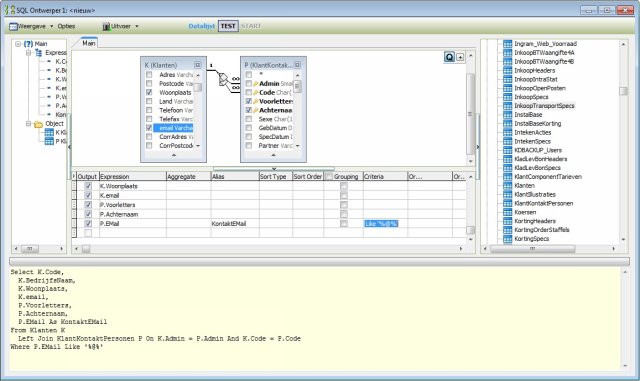Open the Weergave view icon menu
The image size is (640, 381).
point(13,27)
